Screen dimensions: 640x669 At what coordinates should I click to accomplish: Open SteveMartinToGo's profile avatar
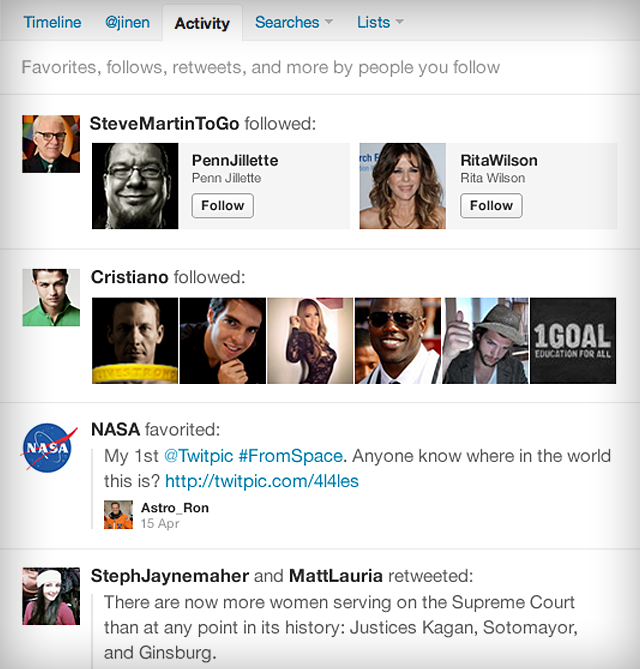pyautogui.click(x=50, y=144)
